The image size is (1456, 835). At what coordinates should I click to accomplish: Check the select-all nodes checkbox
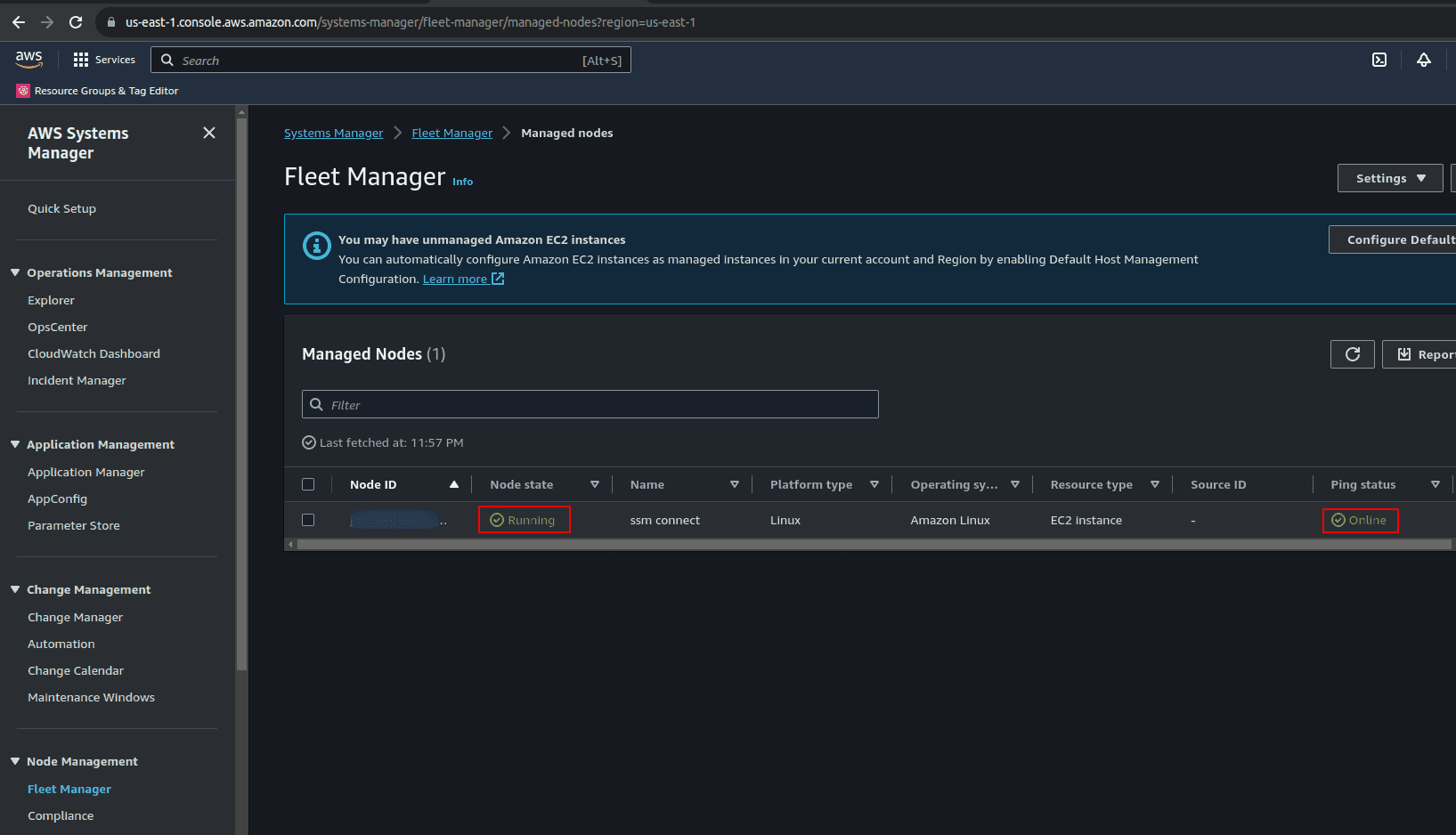(x=308, y=484)
